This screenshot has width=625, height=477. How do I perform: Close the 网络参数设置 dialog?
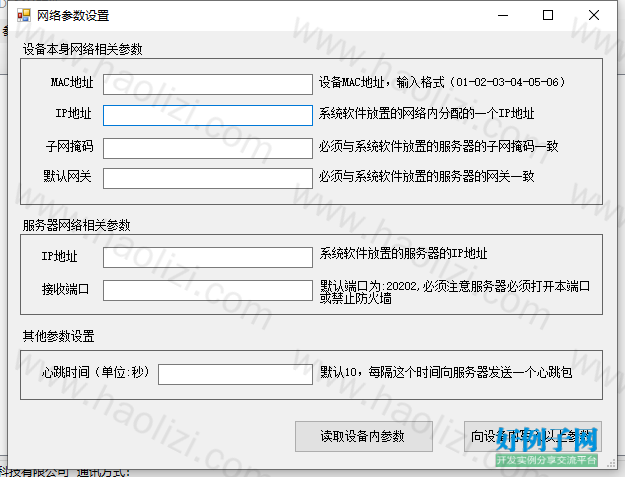[x=594, y=16]
